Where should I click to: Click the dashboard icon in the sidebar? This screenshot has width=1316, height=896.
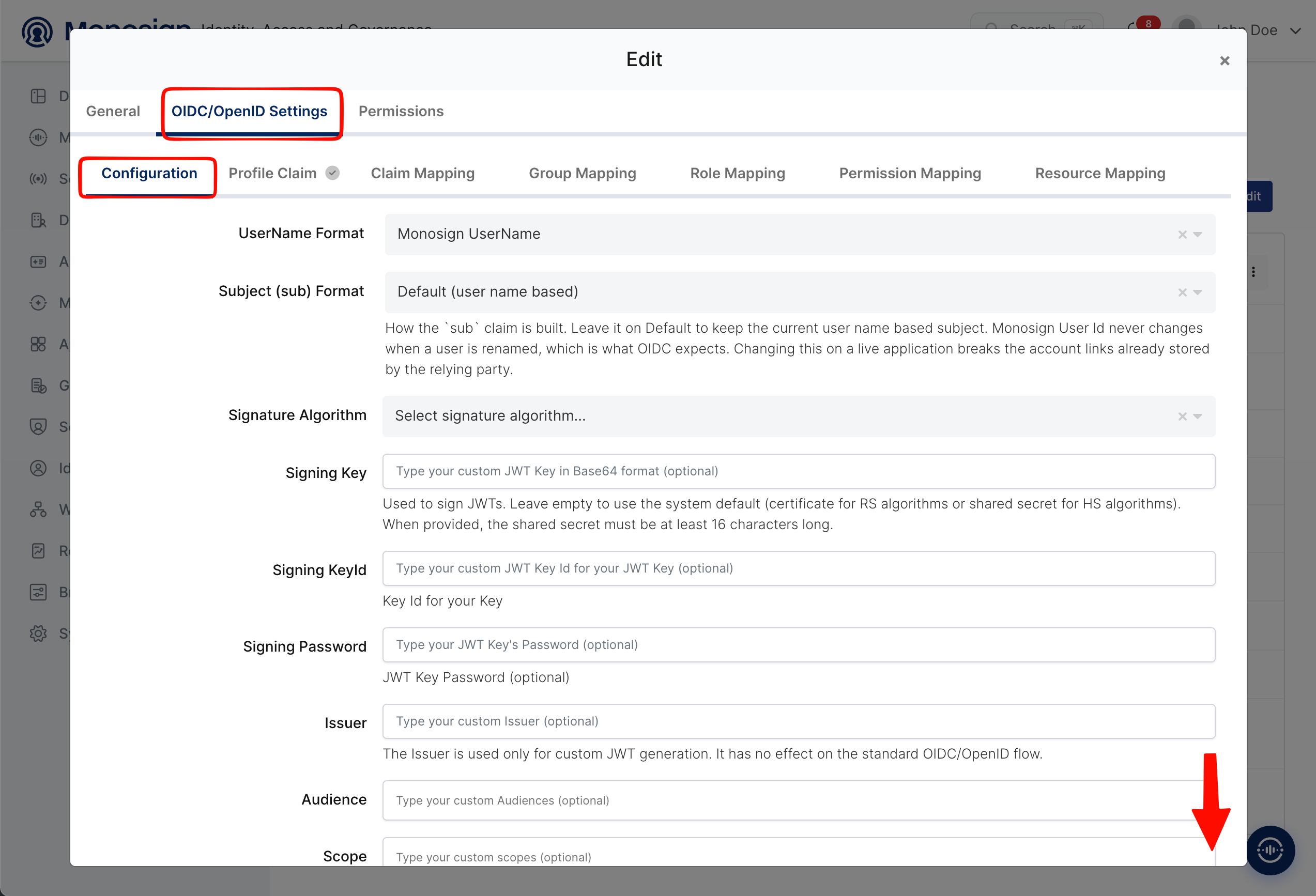[x=38, y=96]
